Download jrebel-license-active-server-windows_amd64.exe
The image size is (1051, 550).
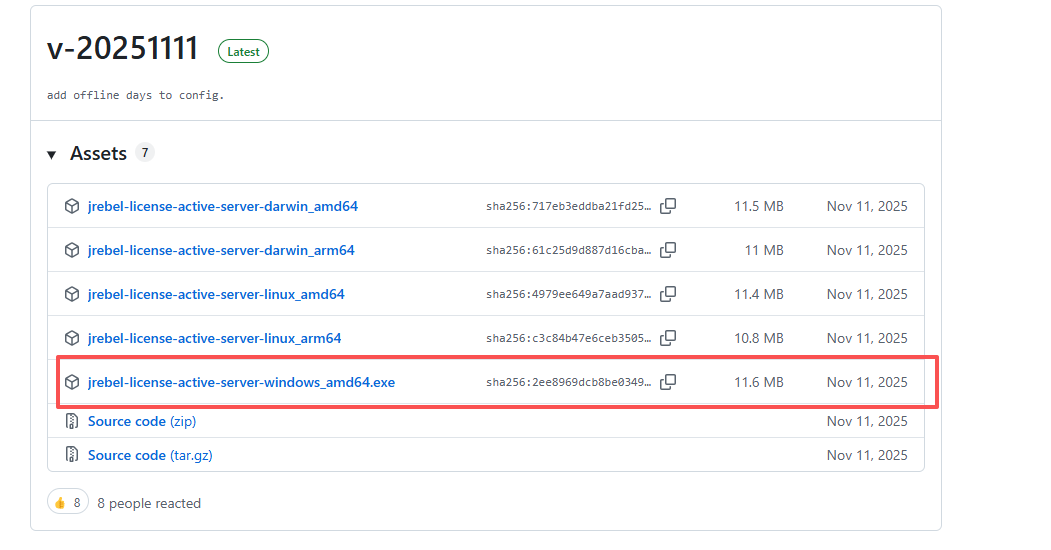(x=241, y=382)
